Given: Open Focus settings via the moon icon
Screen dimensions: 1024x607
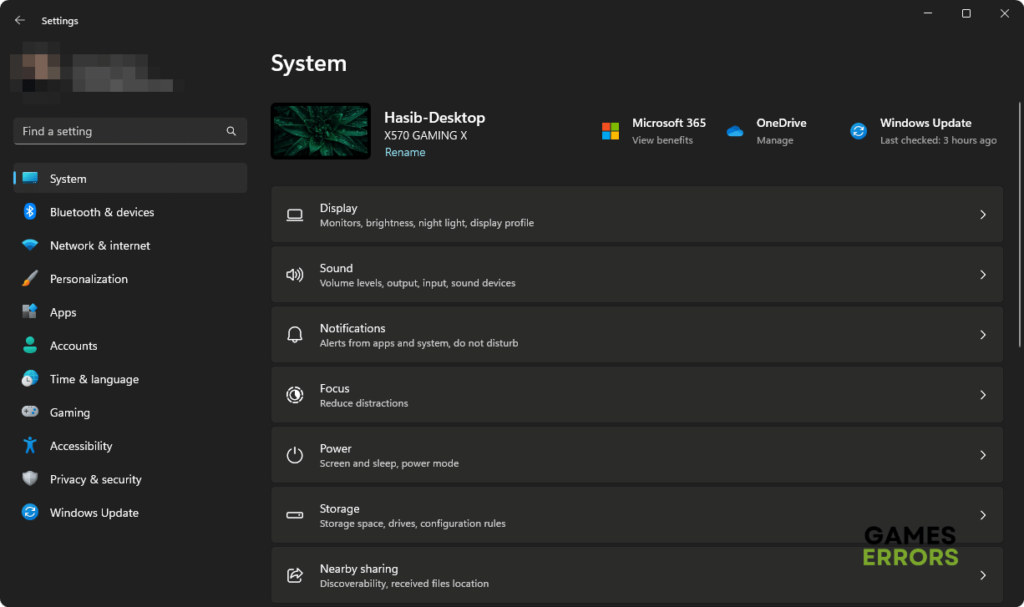Looking at the screenshot, I should click(295, 394).
